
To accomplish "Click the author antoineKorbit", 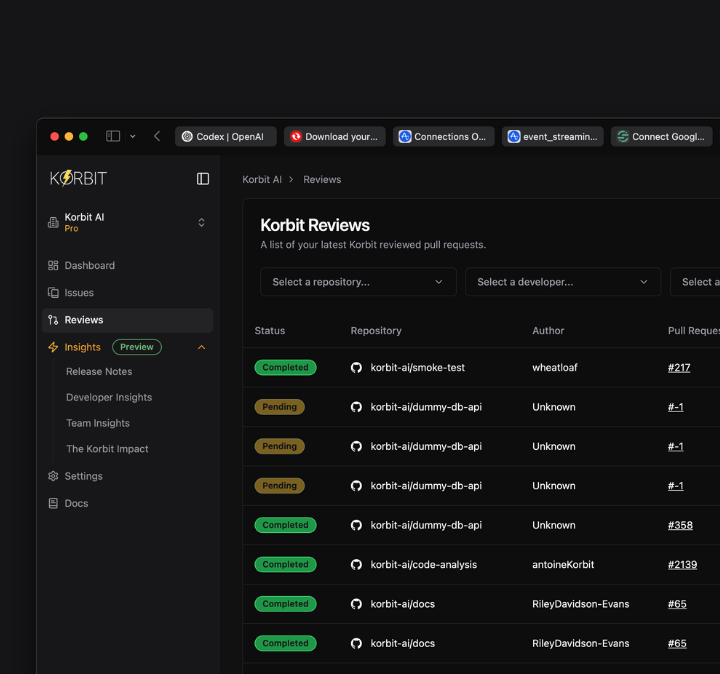I will (x=562, y=564).
